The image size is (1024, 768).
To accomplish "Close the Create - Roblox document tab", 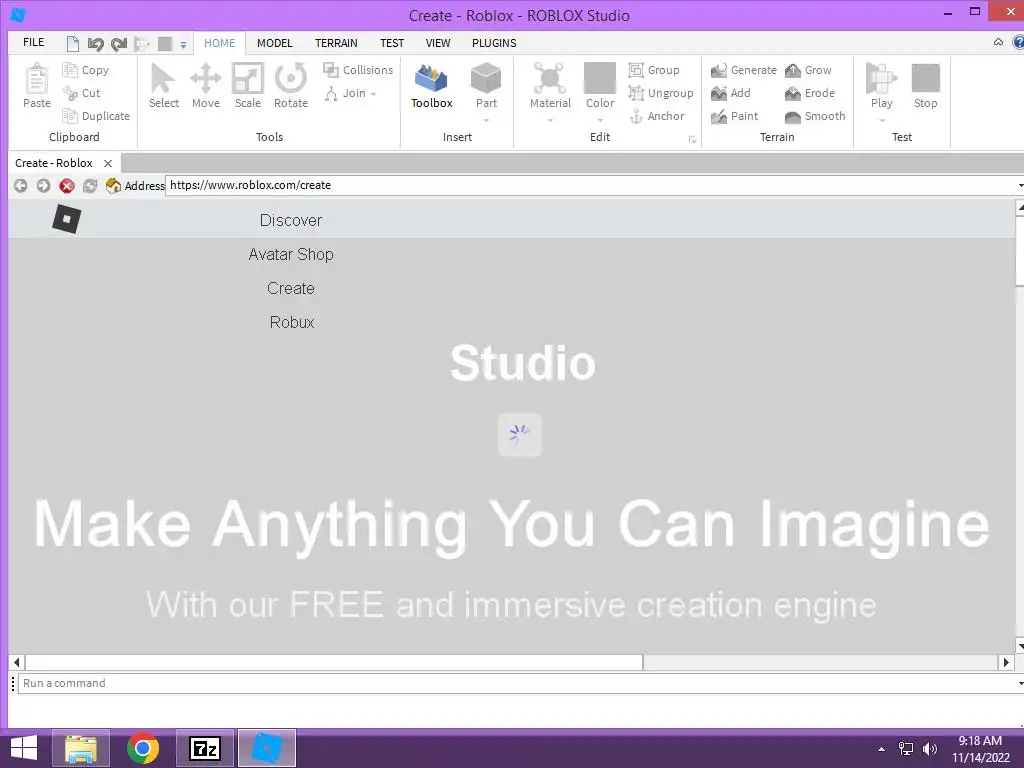I will point(108,163).
